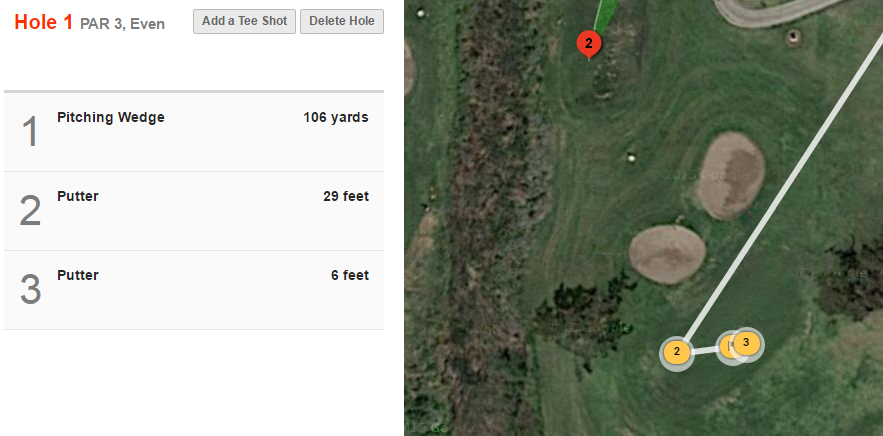Screen dimensions: 883x436
Task: Click the Add a Tee Shot button
Action: (244, 21)
